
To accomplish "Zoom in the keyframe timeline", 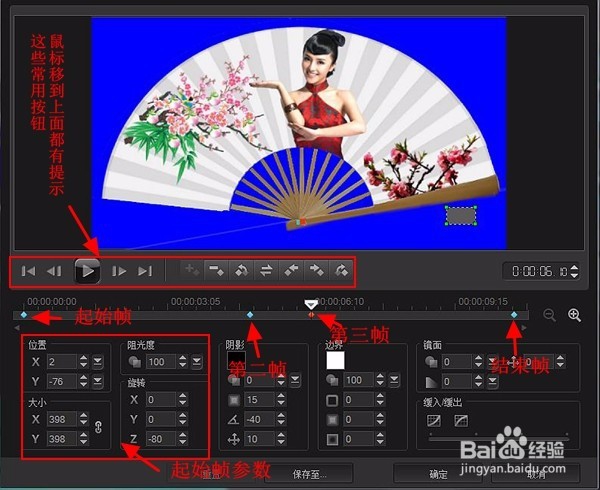I will pos(574,315).
